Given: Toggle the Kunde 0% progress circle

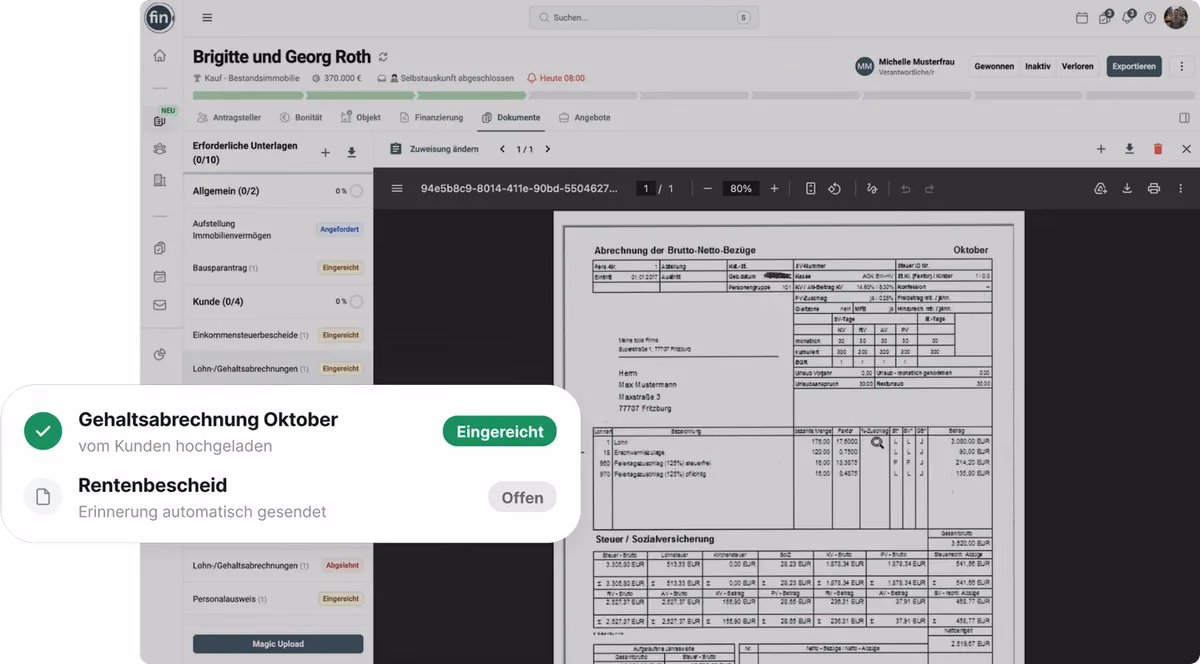Looking at the screenshot, I should coord(356,301).
